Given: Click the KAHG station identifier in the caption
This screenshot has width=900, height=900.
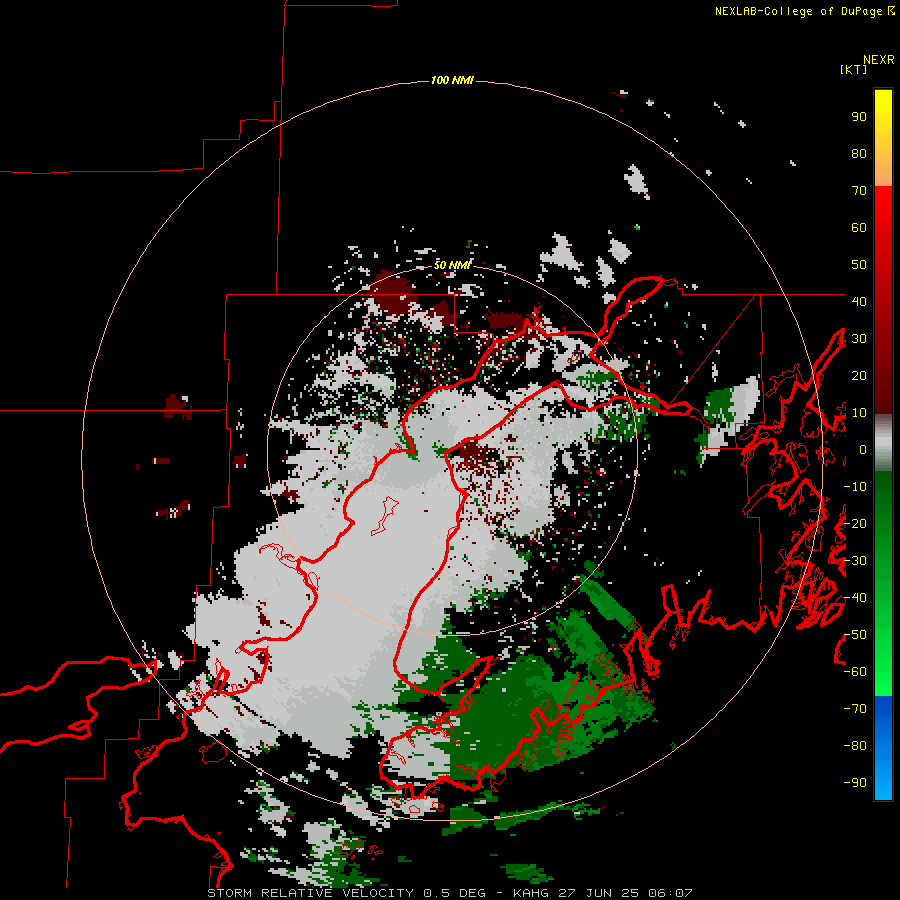Looking at the screenshot, I should point(530,893).
